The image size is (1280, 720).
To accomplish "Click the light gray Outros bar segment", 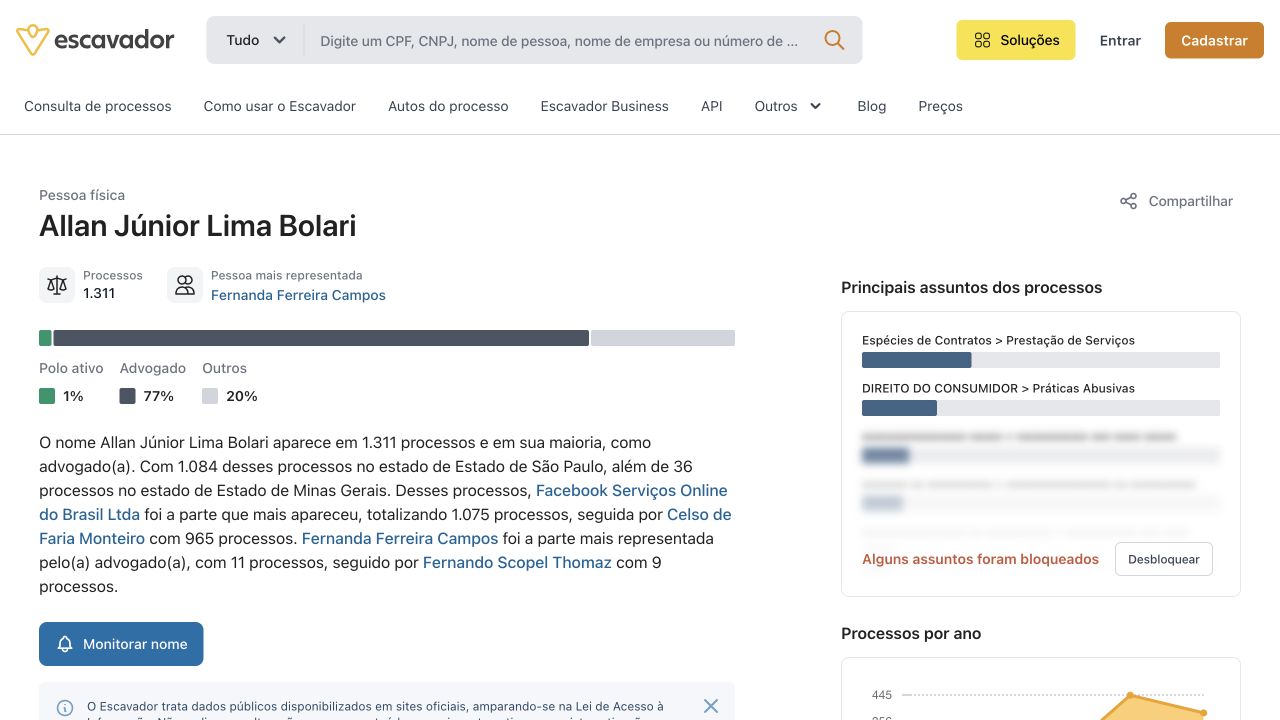I will [663, 338].
